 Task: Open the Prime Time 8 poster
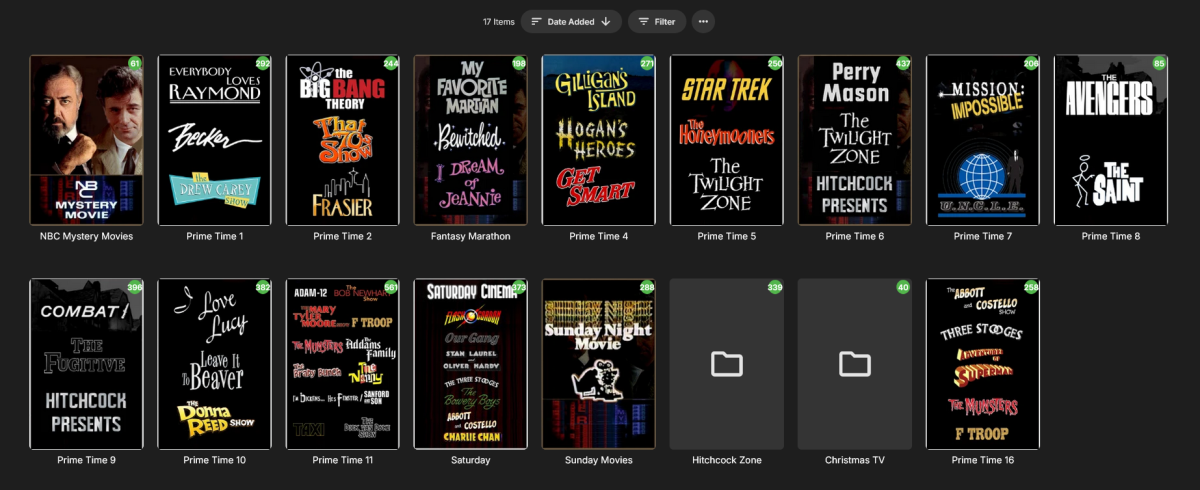1110,140
